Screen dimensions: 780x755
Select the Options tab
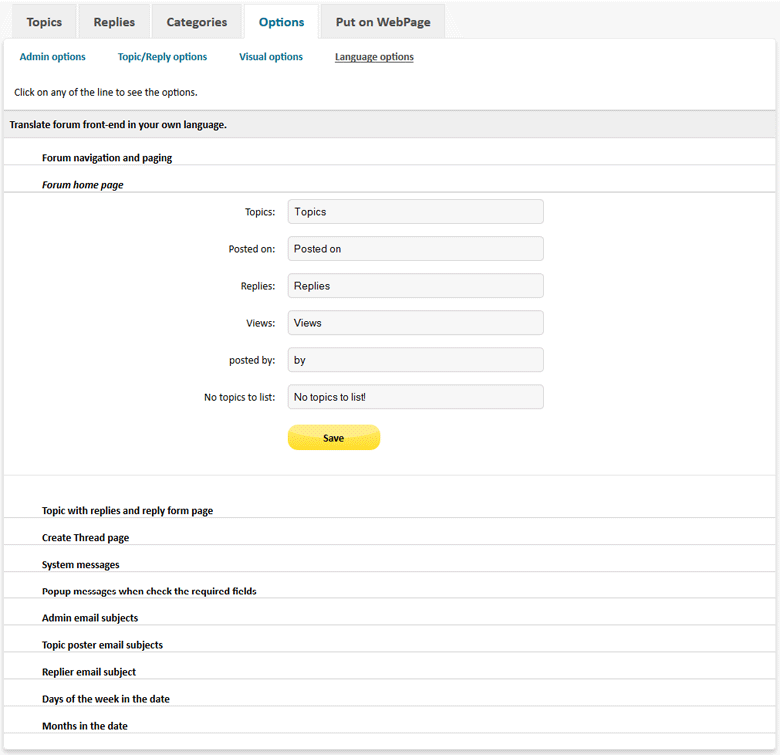click(281, 22)
